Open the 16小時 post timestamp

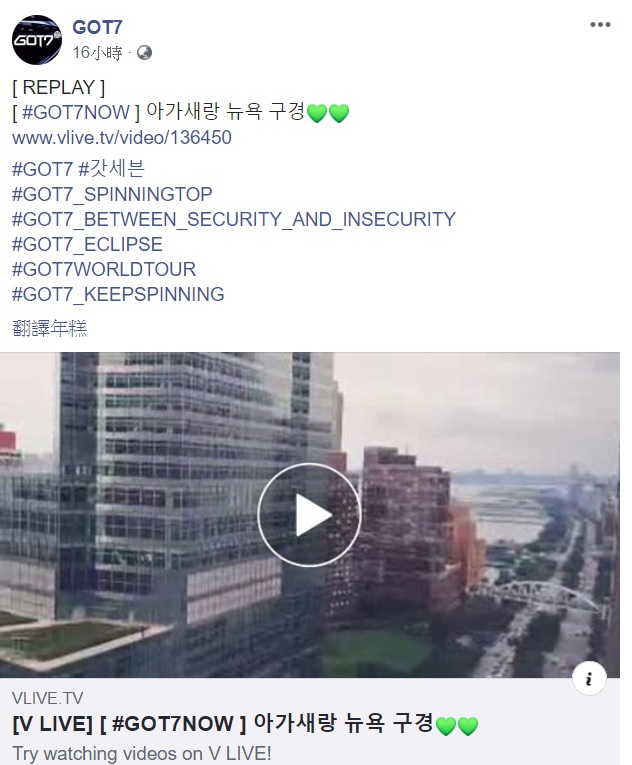97,52
